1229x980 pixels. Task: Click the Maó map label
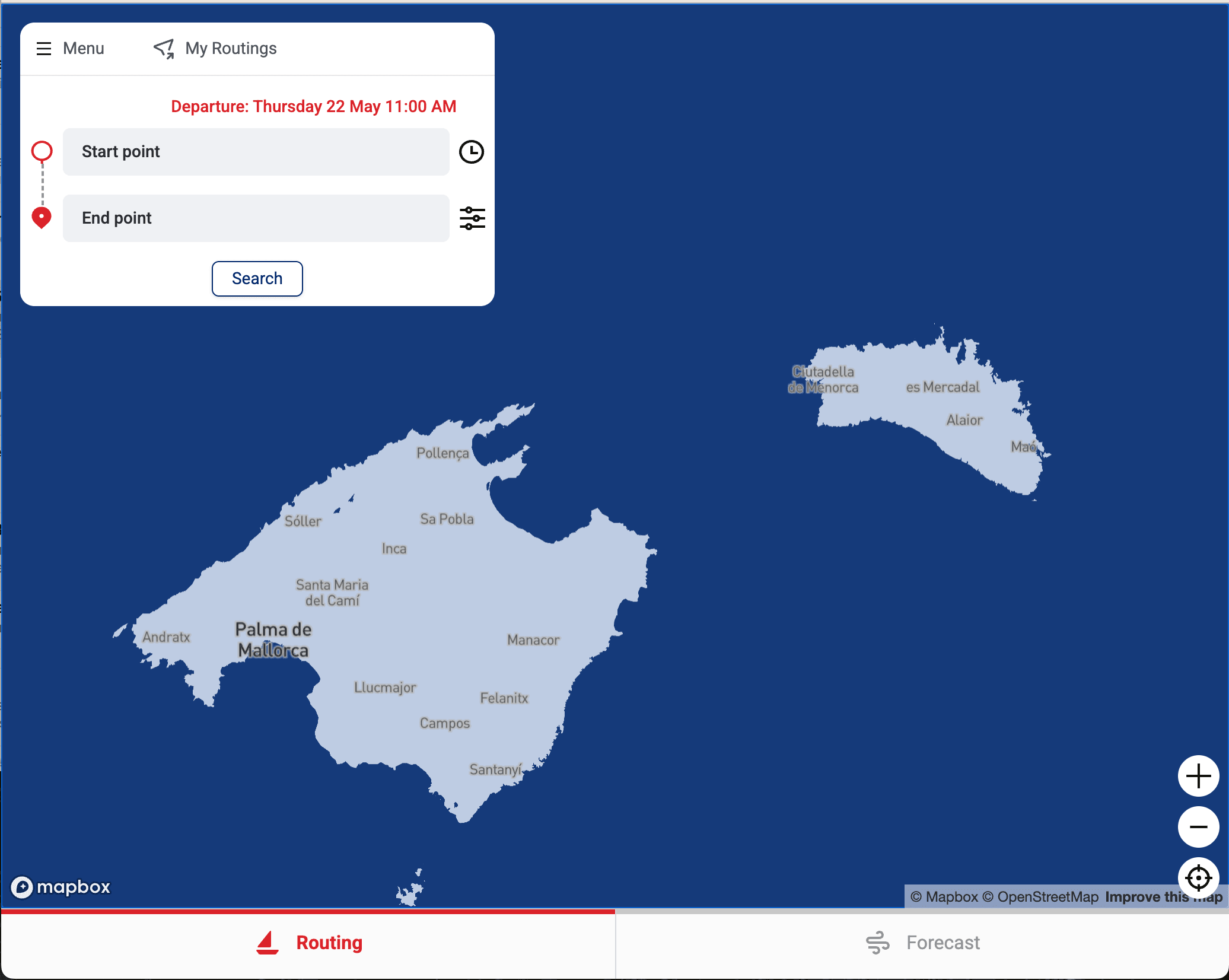pyautogui.click(x=1024, y=447)
